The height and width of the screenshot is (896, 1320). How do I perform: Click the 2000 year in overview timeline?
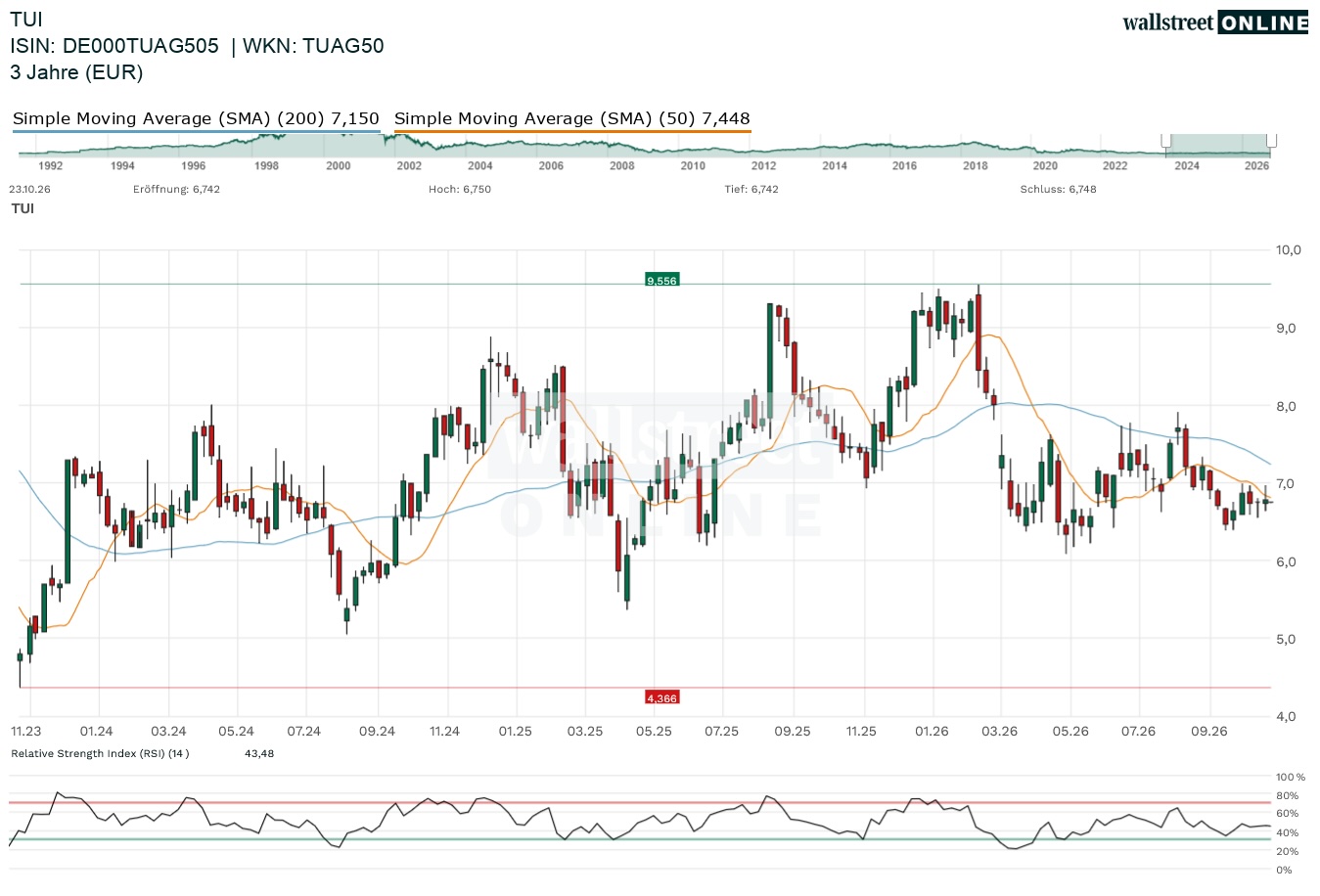point(339,166)
